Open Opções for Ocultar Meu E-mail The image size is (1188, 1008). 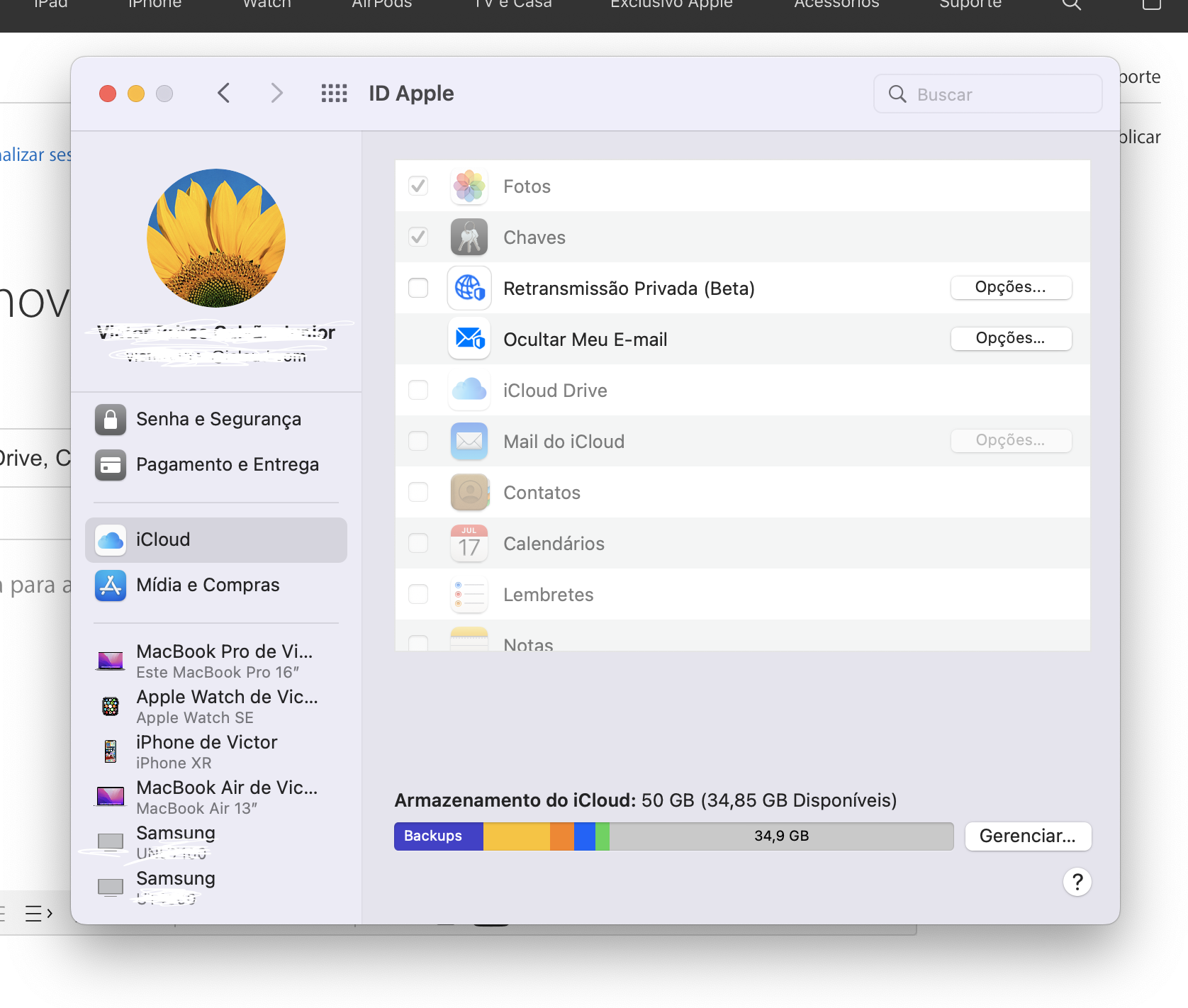click(x=1010, y=338)
